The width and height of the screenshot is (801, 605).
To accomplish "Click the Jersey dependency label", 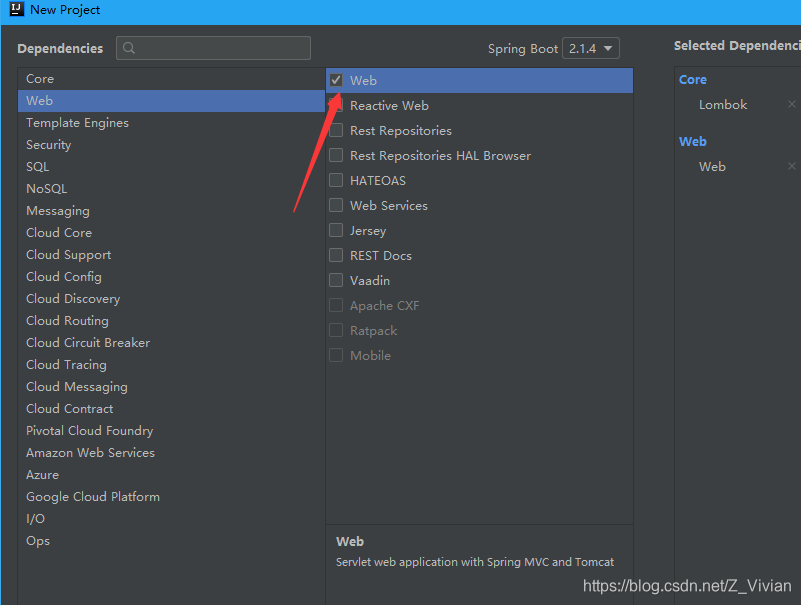I will [368, 231].
